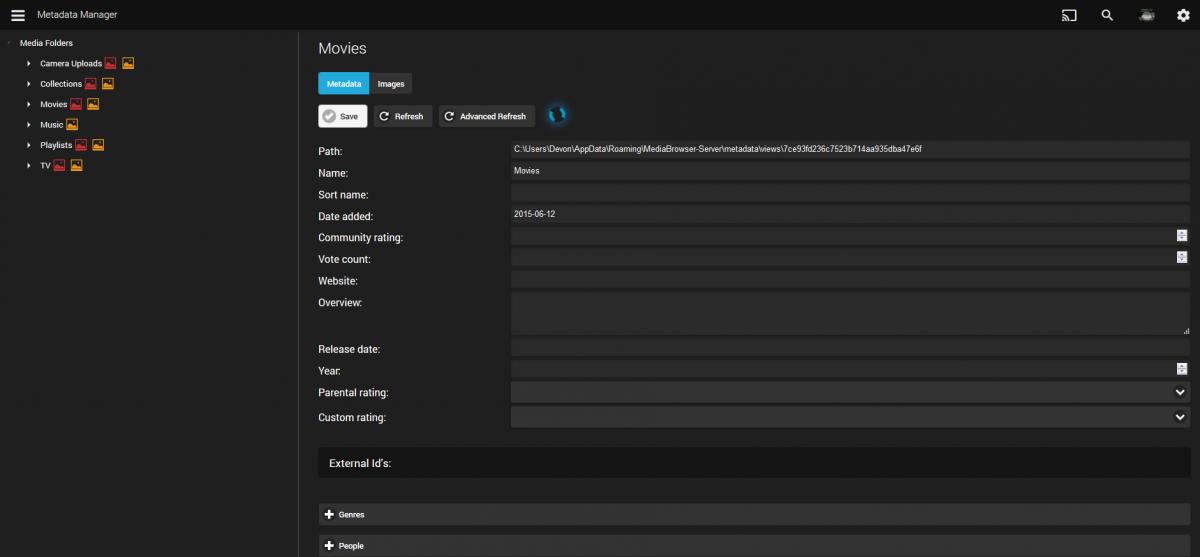
Task: Click the Advanced Refresh button
Action: pos(487,116)
